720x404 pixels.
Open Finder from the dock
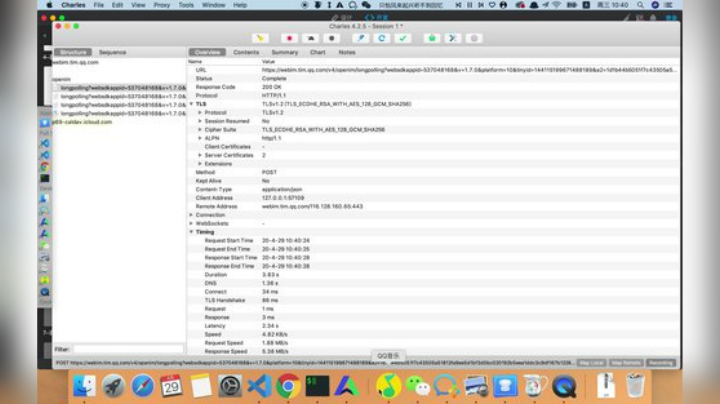tap(84, 386)
